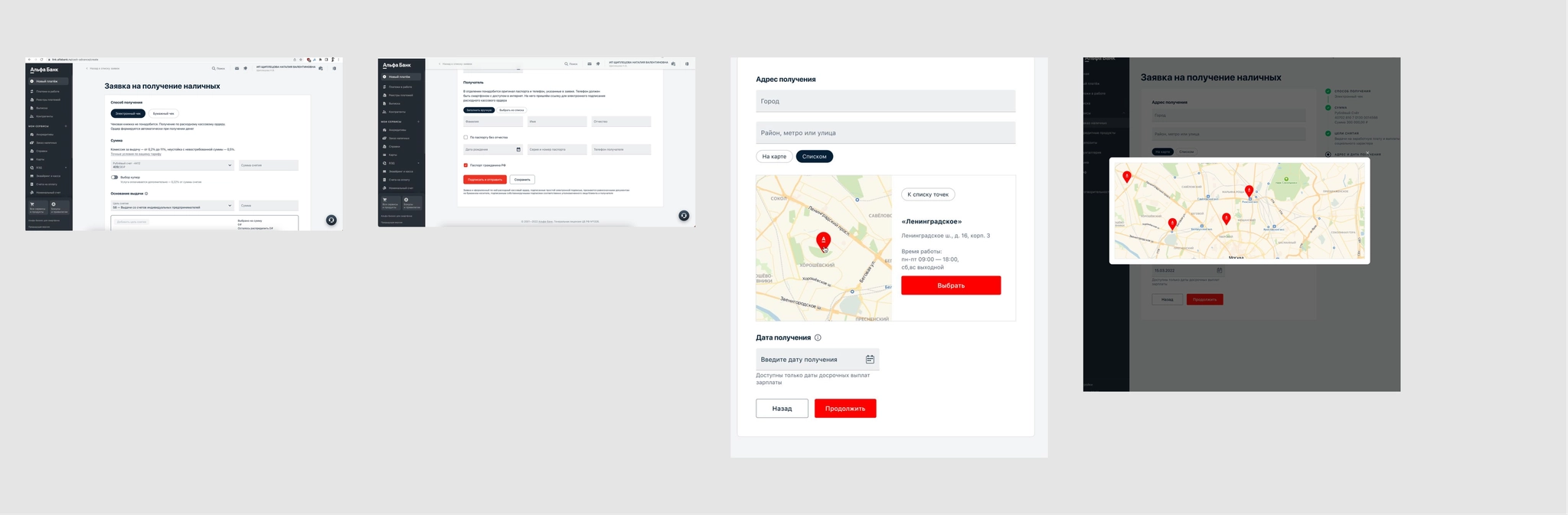Click the Выписка sidebar icon in the Способ получения mockup
Screen dimensions: 1568x515
pyautogui.click(x=31, y=108)
